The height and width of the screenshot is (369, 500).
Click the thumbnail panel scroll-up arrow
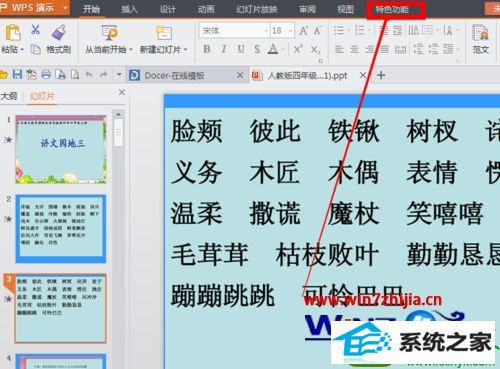118,114
